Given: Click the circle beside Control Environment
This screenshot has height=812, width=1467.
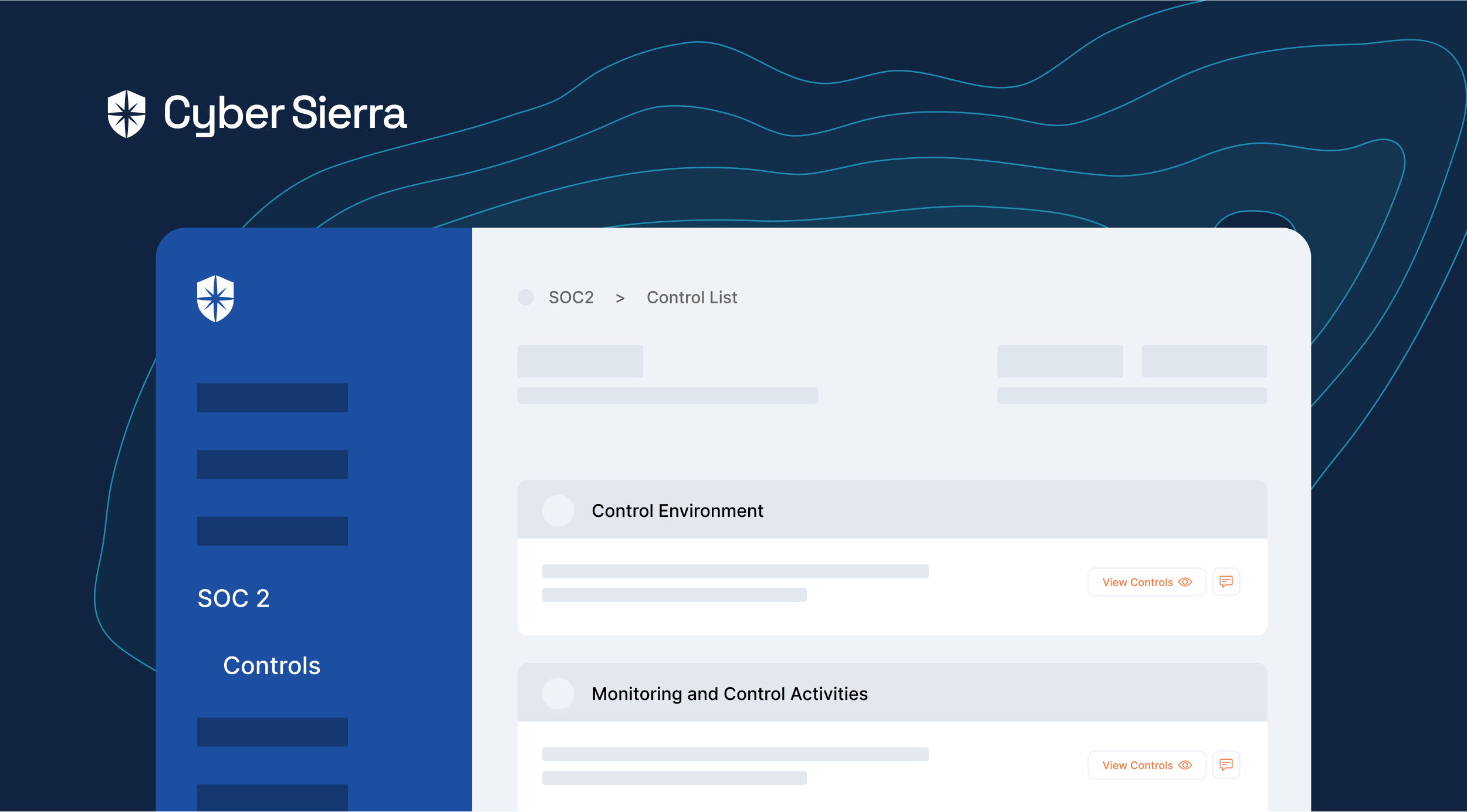Looking at the screenshot, I should [x=558, y=510].
